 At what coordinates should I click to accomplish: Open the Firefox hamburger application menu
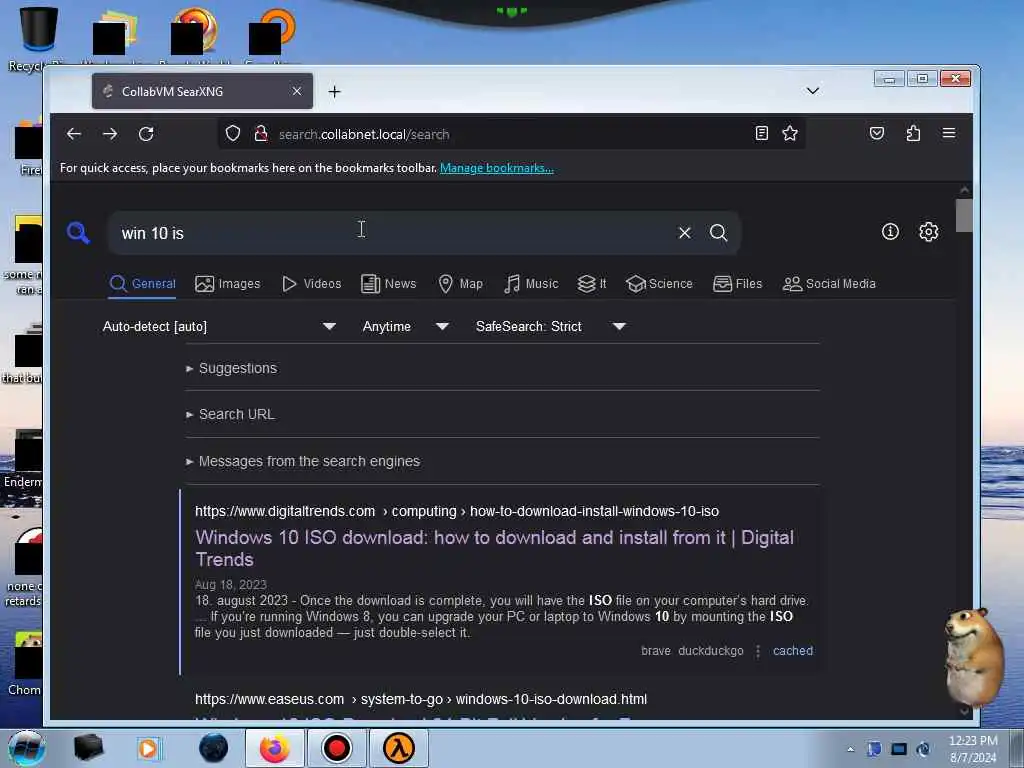pyautogui.click(x=949, y=133)
